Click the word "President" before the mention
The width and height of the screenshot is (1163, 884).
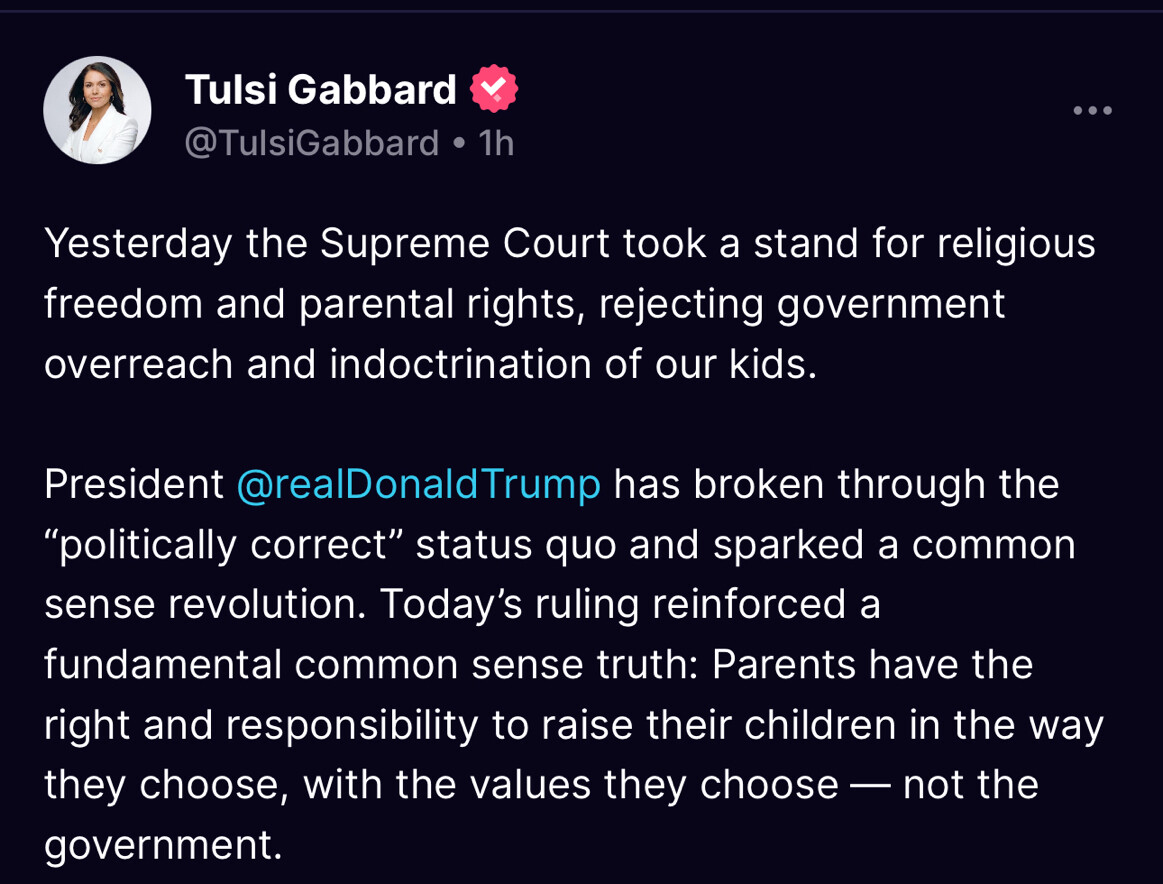pos(134,484)
